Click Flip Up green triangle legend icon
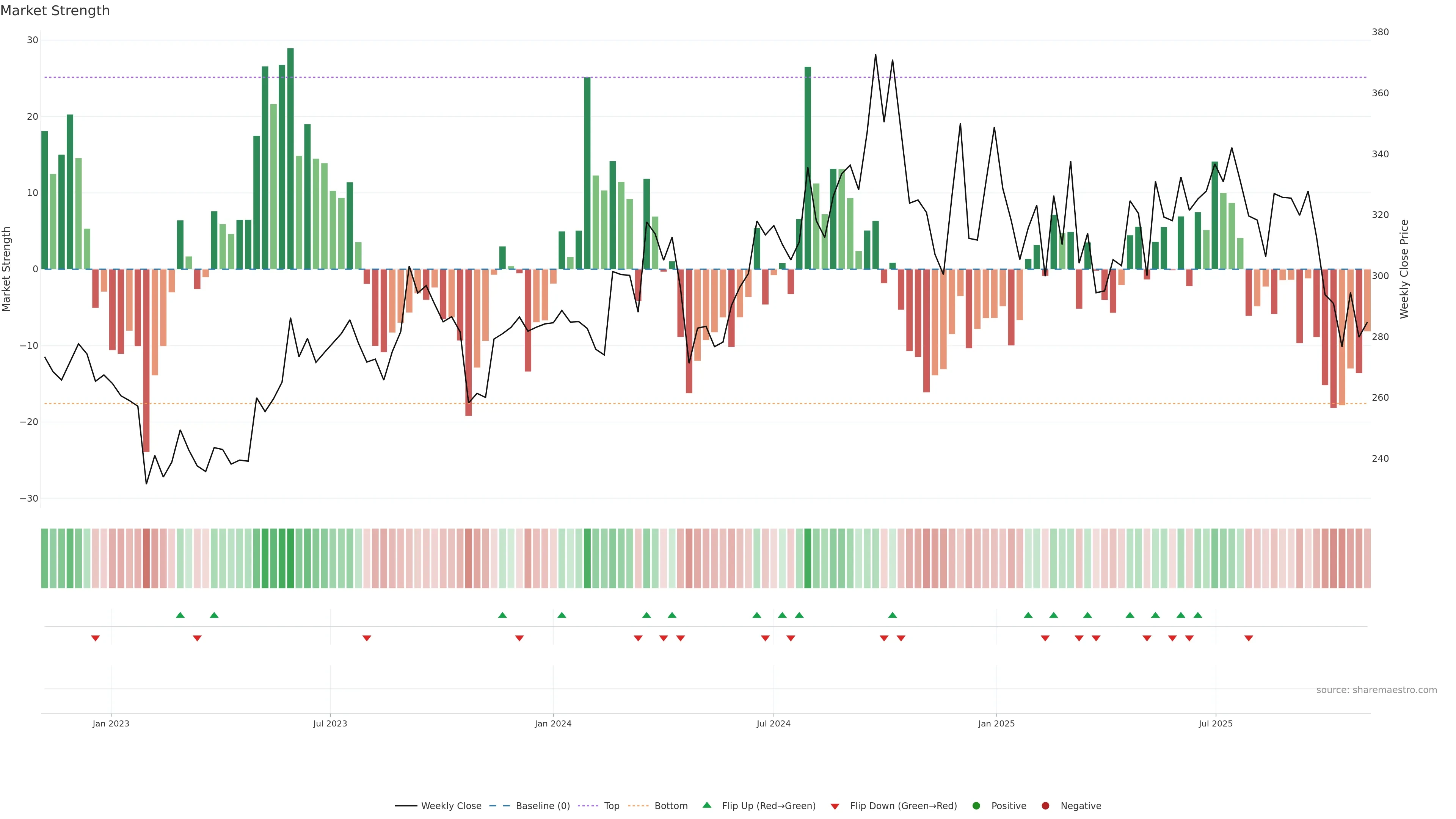This screenshot has width=1456, height=819. pos(706,805)
